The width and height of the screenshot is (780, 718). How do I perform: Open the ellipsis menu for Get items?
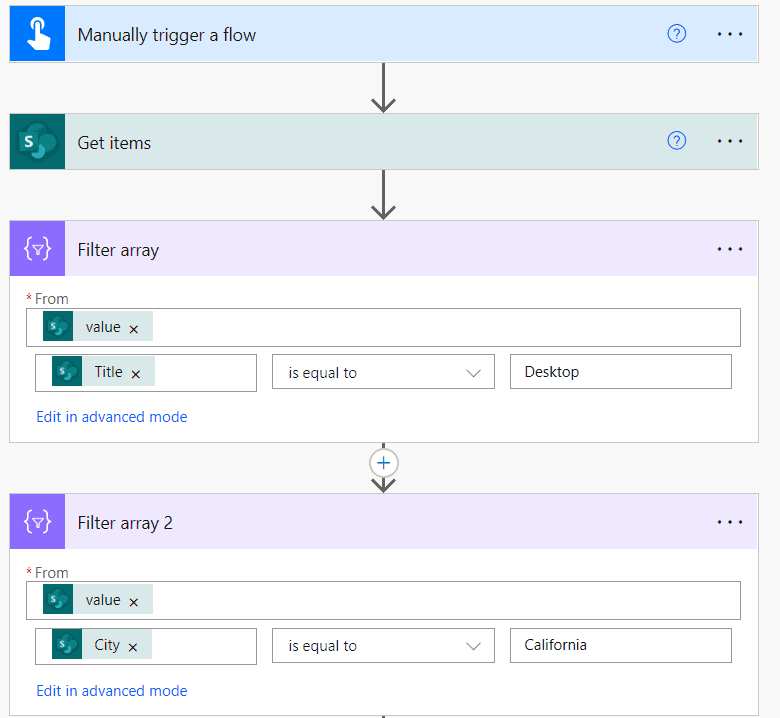click(730, 141)
